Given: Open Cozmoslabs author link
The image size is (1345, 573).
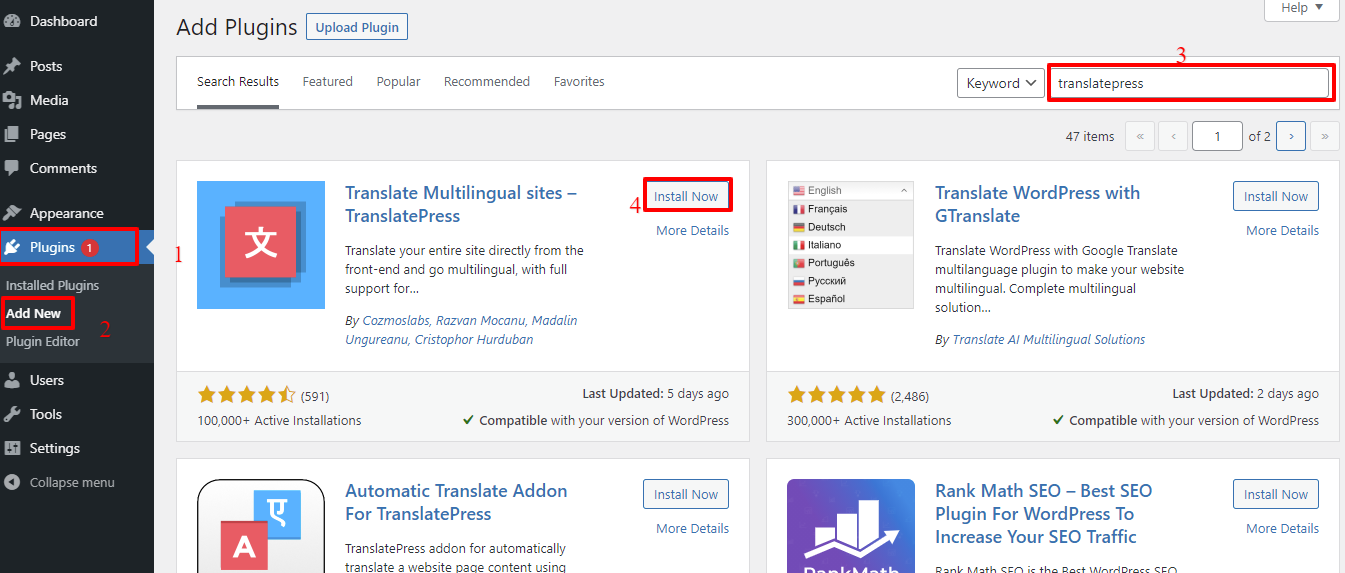Looking at the screenshot, I should (x=396, y=320).
